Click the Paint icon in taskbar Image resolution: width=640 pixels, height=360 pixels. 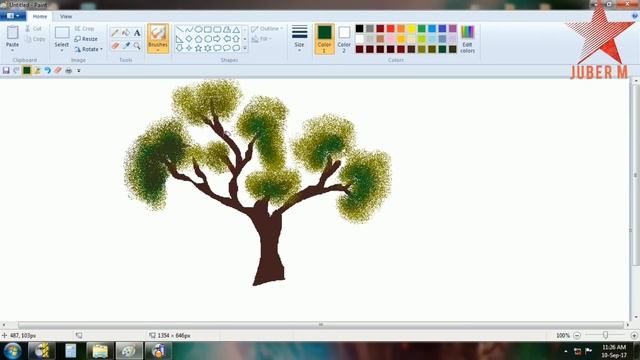(129, 351)
